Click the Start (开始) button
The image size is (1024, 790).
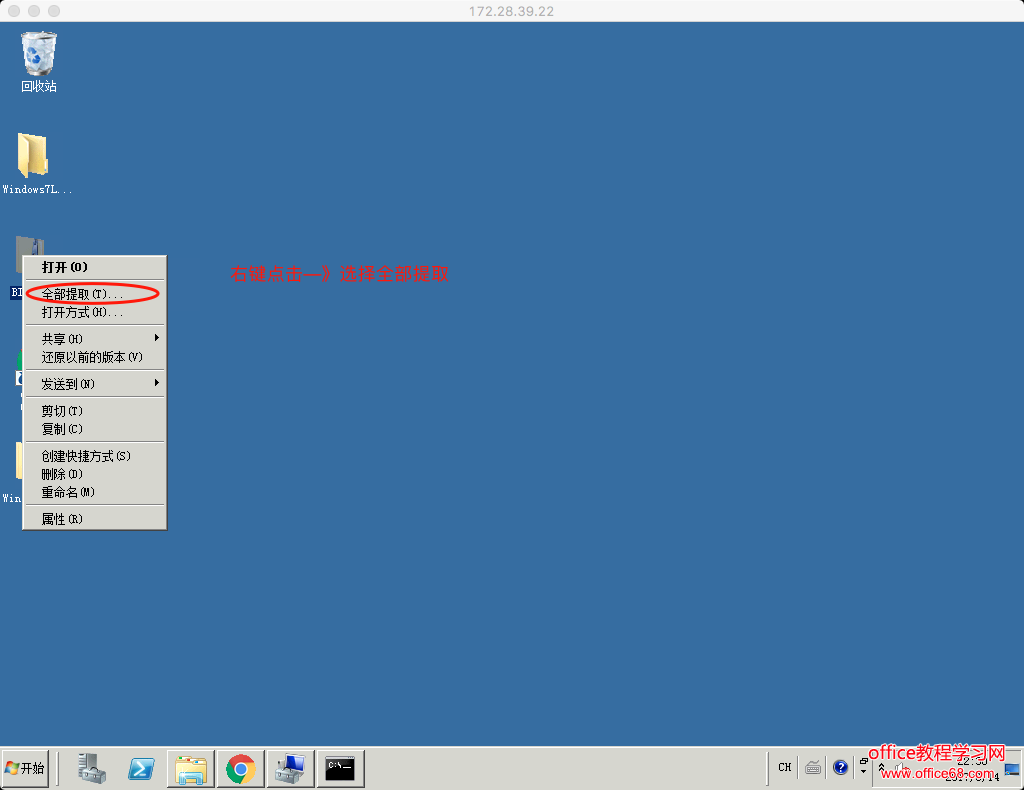point(25,768)
